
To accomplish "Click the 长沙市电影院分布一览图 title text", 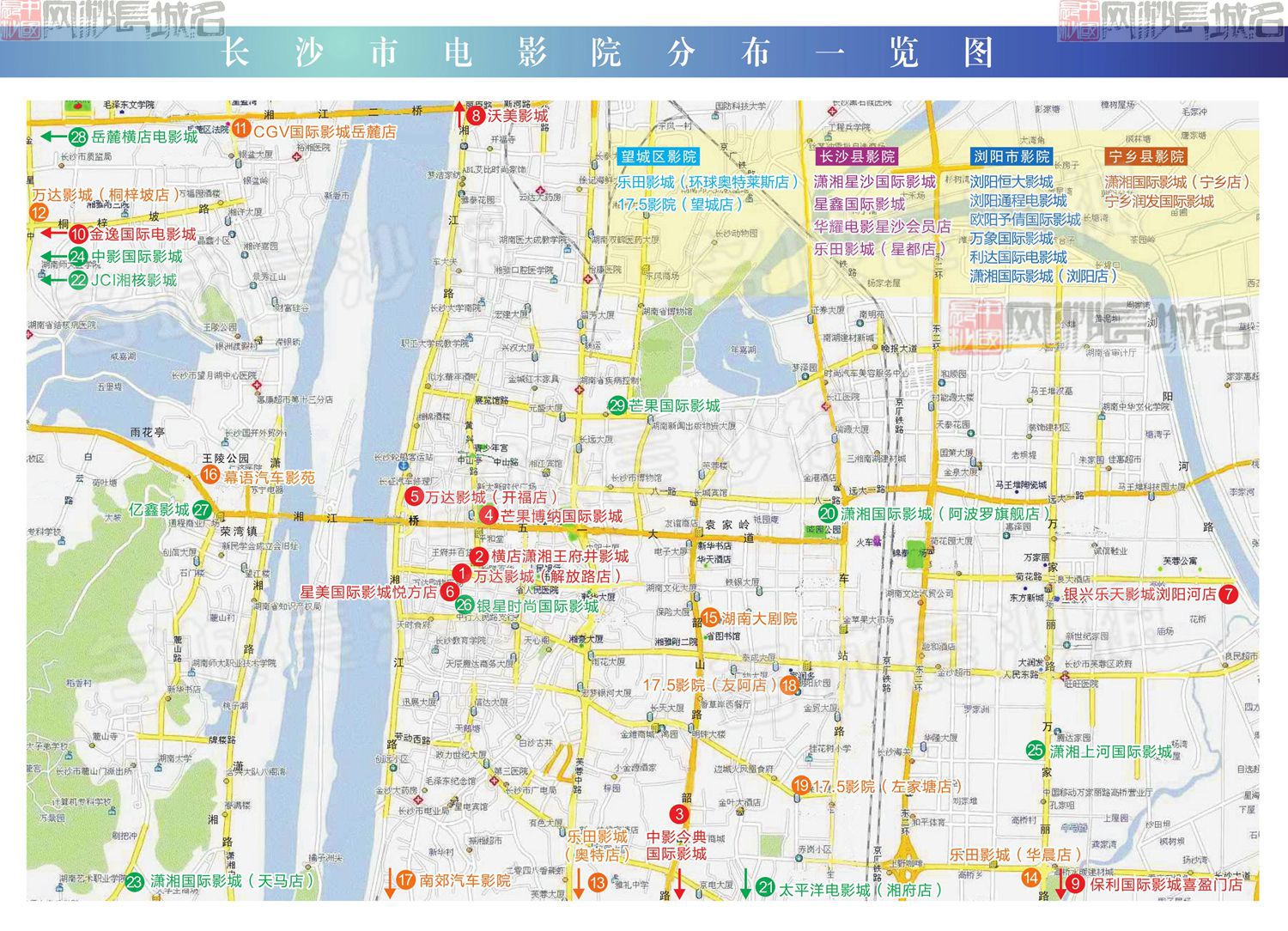I will coord(606,53).
